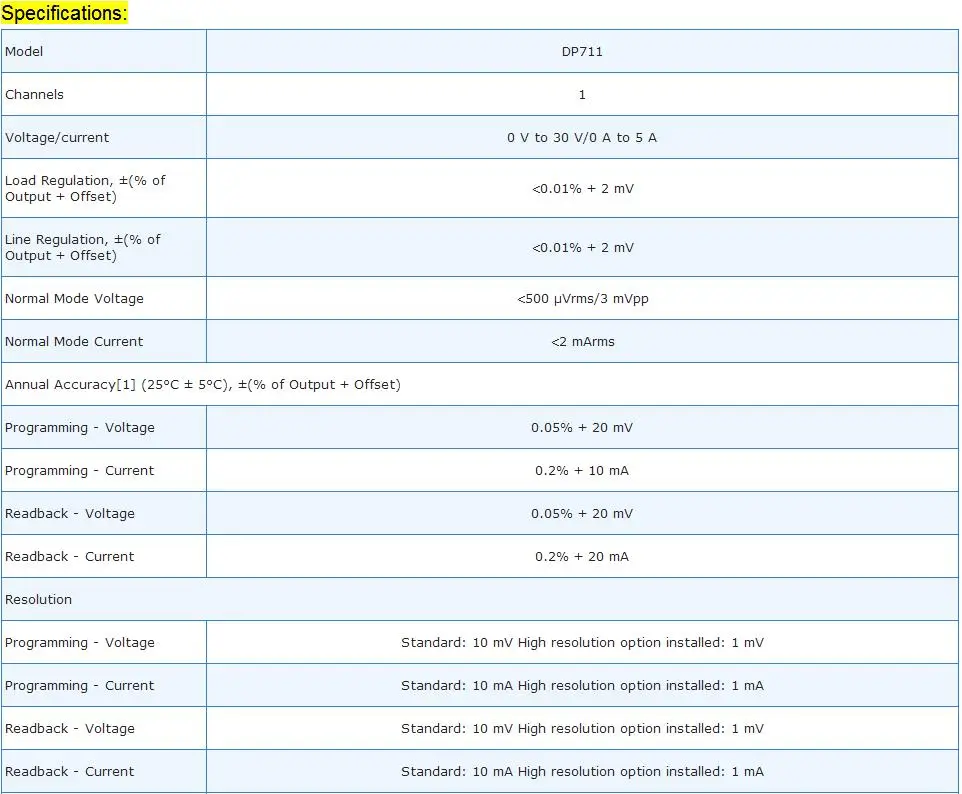The image size is (962, 794).
Task: Select the Normal Mode Current label
Action: click(x=74, y=342)
